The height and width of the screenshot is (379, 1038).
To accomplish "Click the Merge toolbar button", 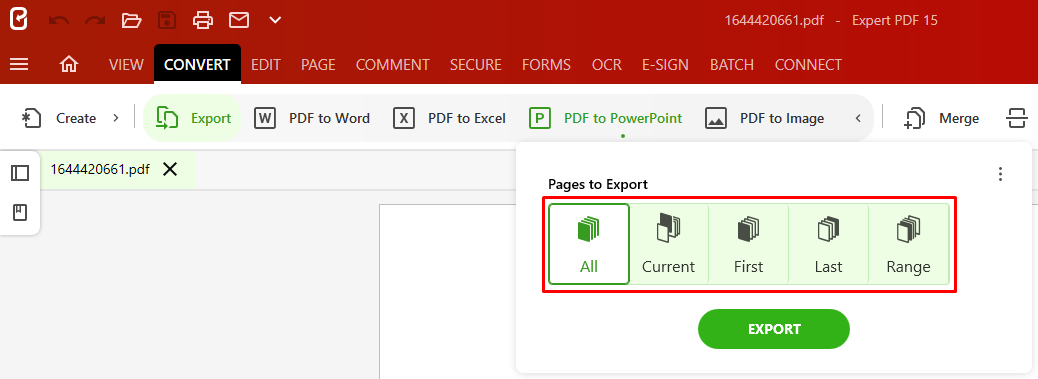I will pyautogui.click(x=941, y=118).
